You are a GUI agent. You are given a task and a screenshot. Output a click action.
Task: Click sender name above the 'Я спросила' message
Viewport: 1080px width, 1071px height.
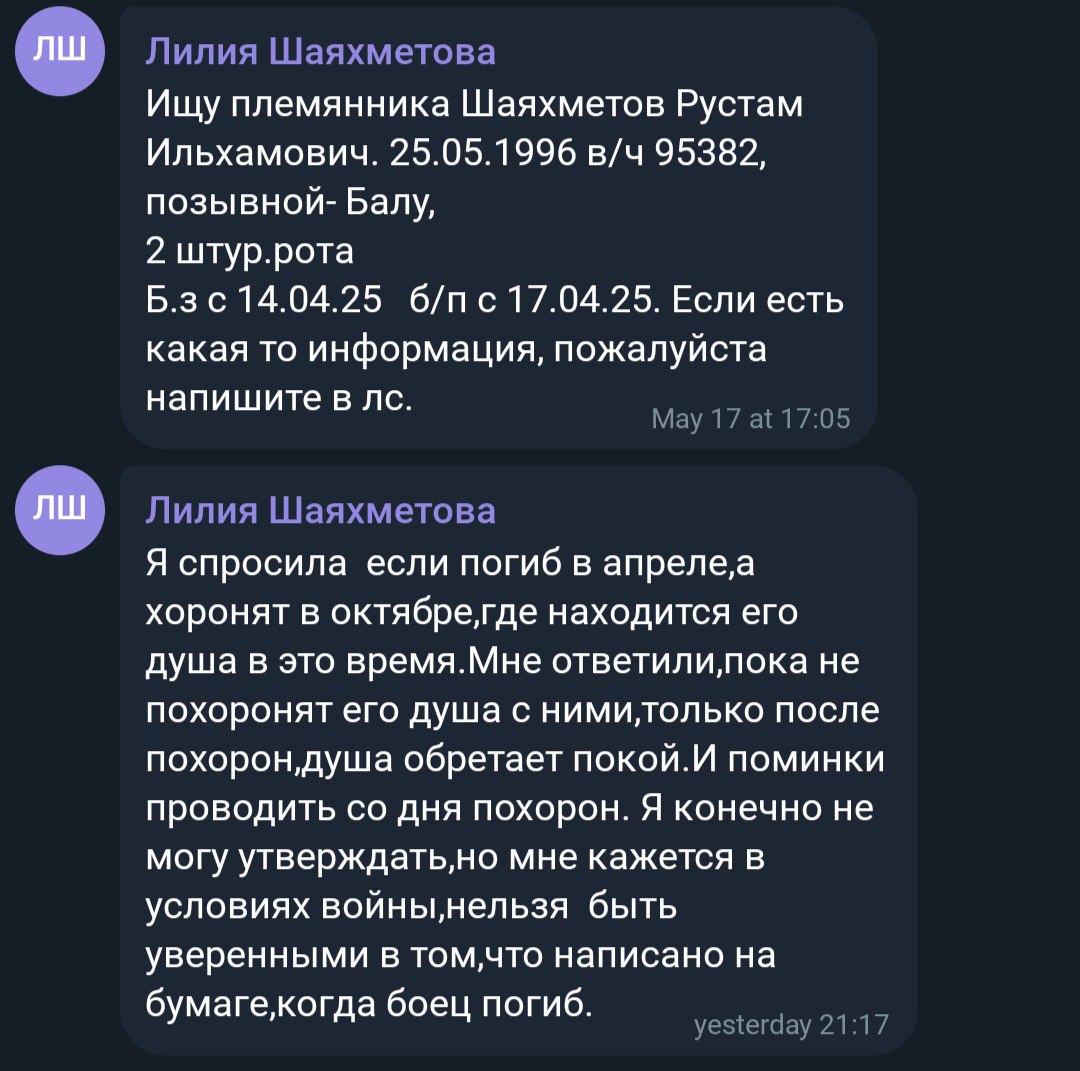click(x=320, y=511)
